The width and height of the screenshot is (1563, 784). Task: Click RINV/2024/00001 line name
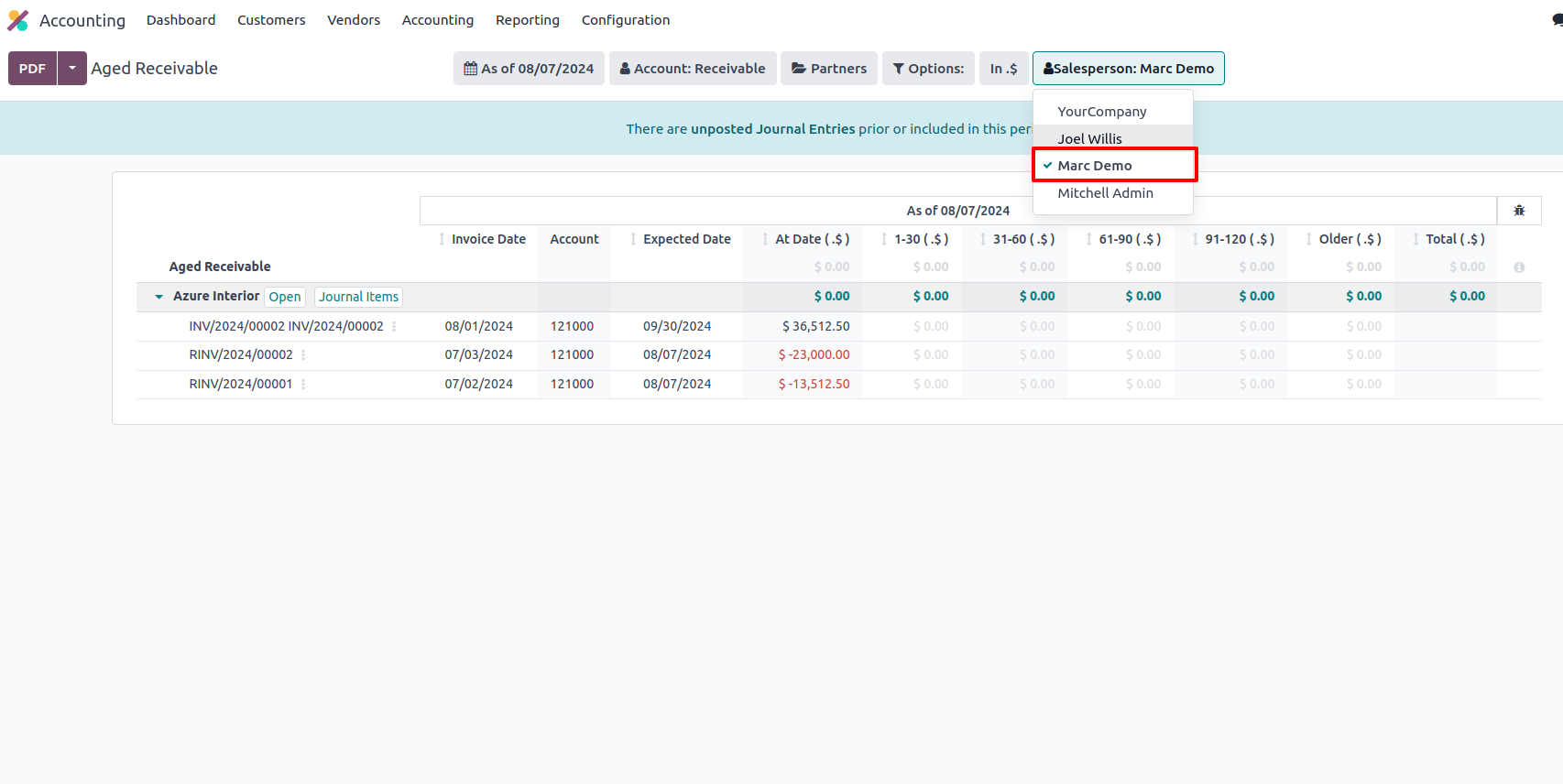(241, 385)
